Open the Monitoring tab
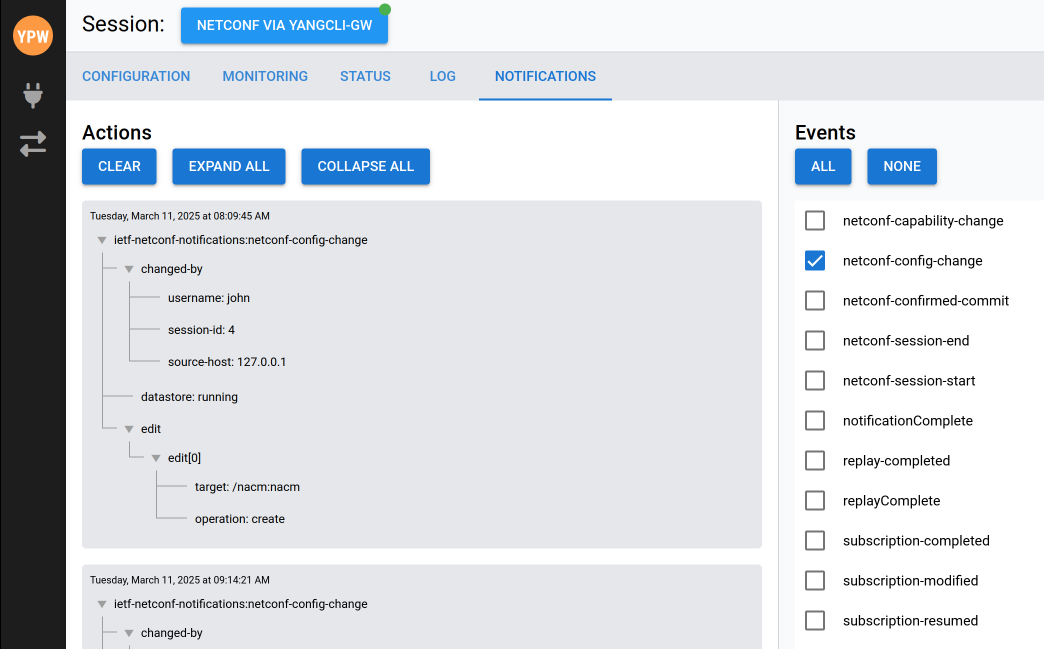 pos(265,76)
